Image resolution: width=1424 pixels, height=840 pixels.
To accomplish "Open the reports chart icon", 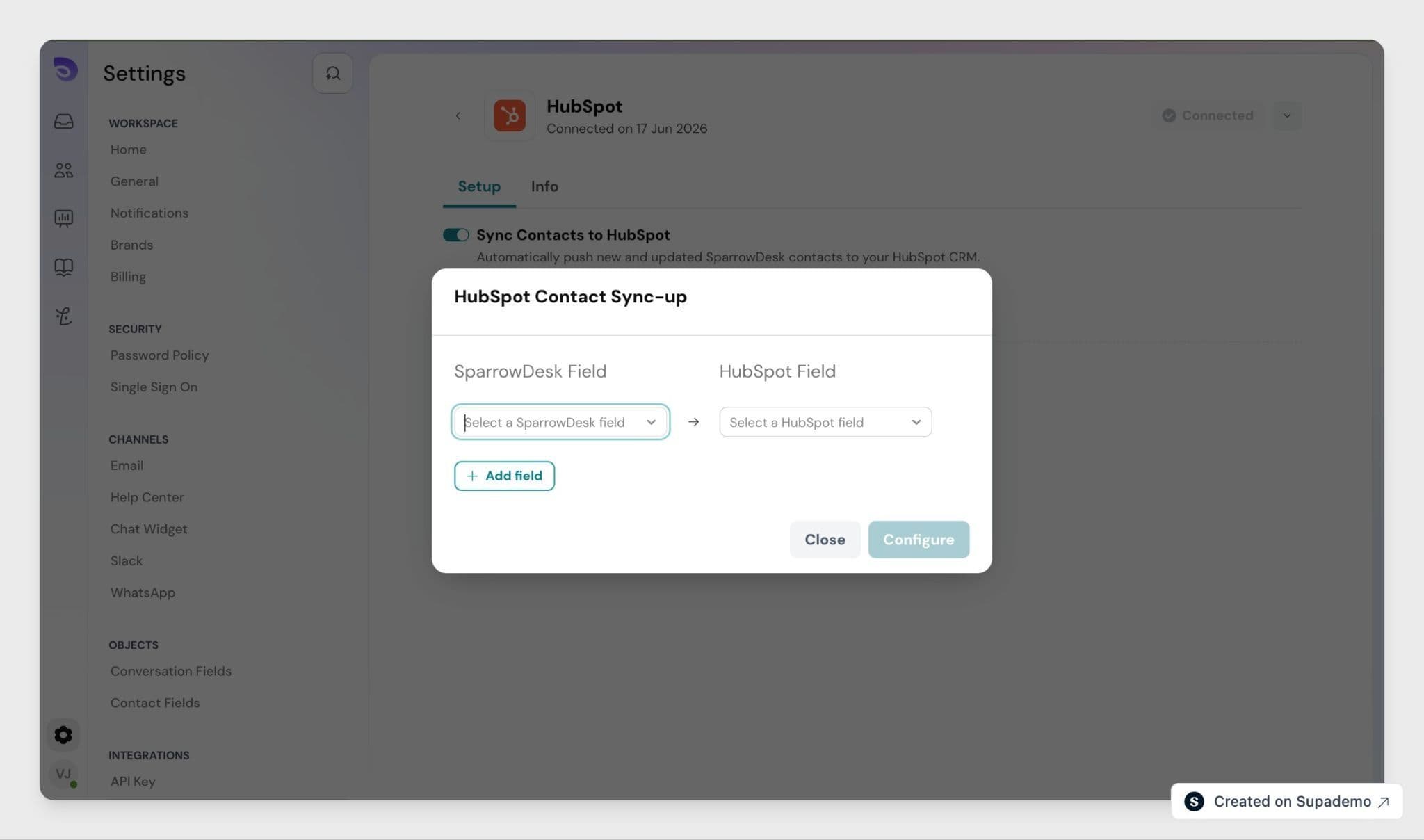I will click(64, 219).
